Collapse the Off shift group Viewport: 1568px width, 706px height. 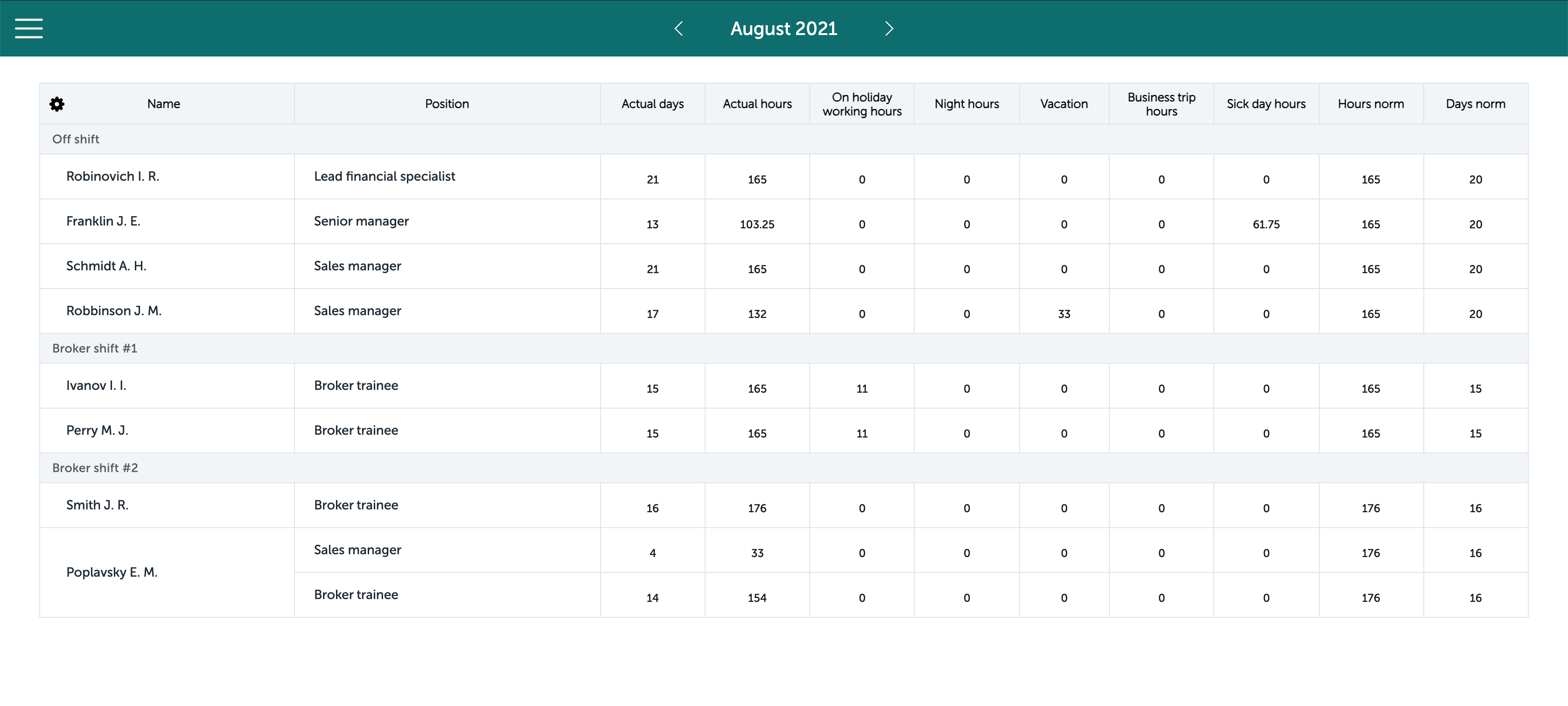pyautogui.click(x=76, y=140)
